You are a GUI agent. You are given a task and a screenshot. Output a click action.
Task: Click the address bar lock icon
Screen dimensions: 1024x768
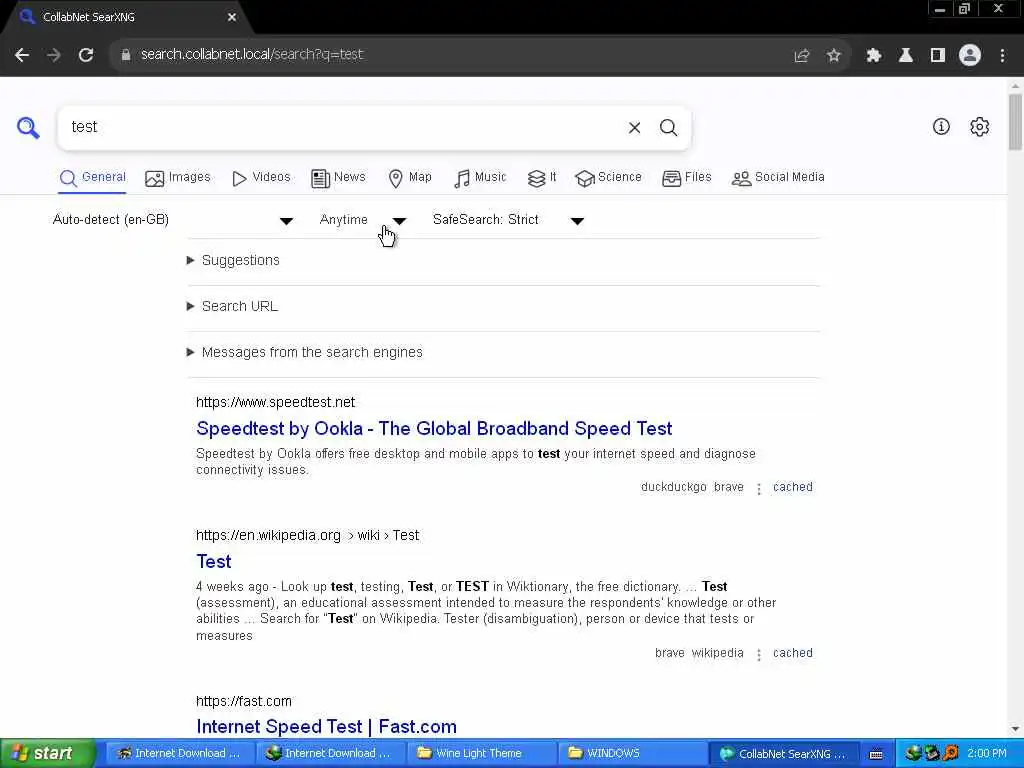[125, 55]
